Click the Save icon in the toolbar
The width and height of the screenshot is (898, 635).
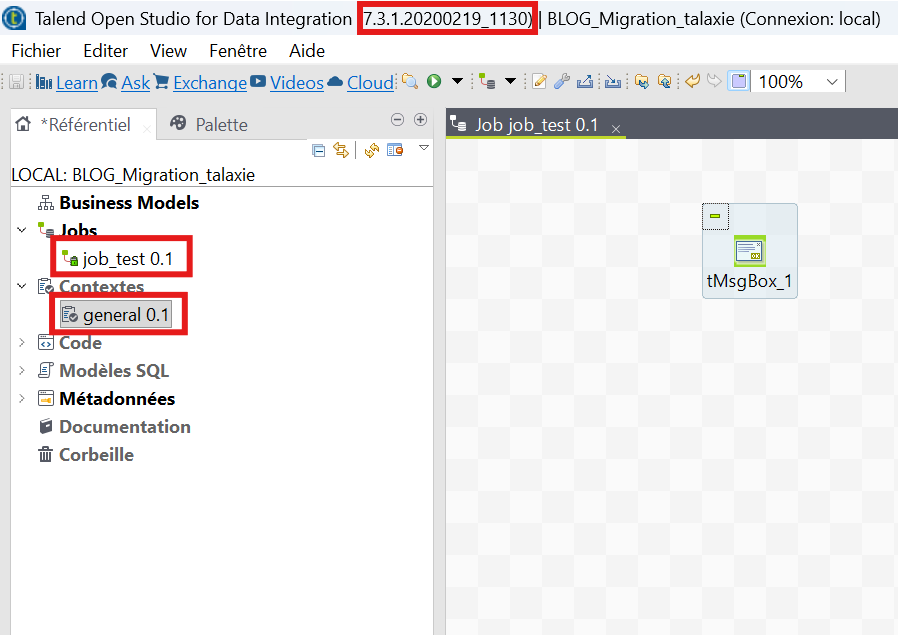click(17, 82)
